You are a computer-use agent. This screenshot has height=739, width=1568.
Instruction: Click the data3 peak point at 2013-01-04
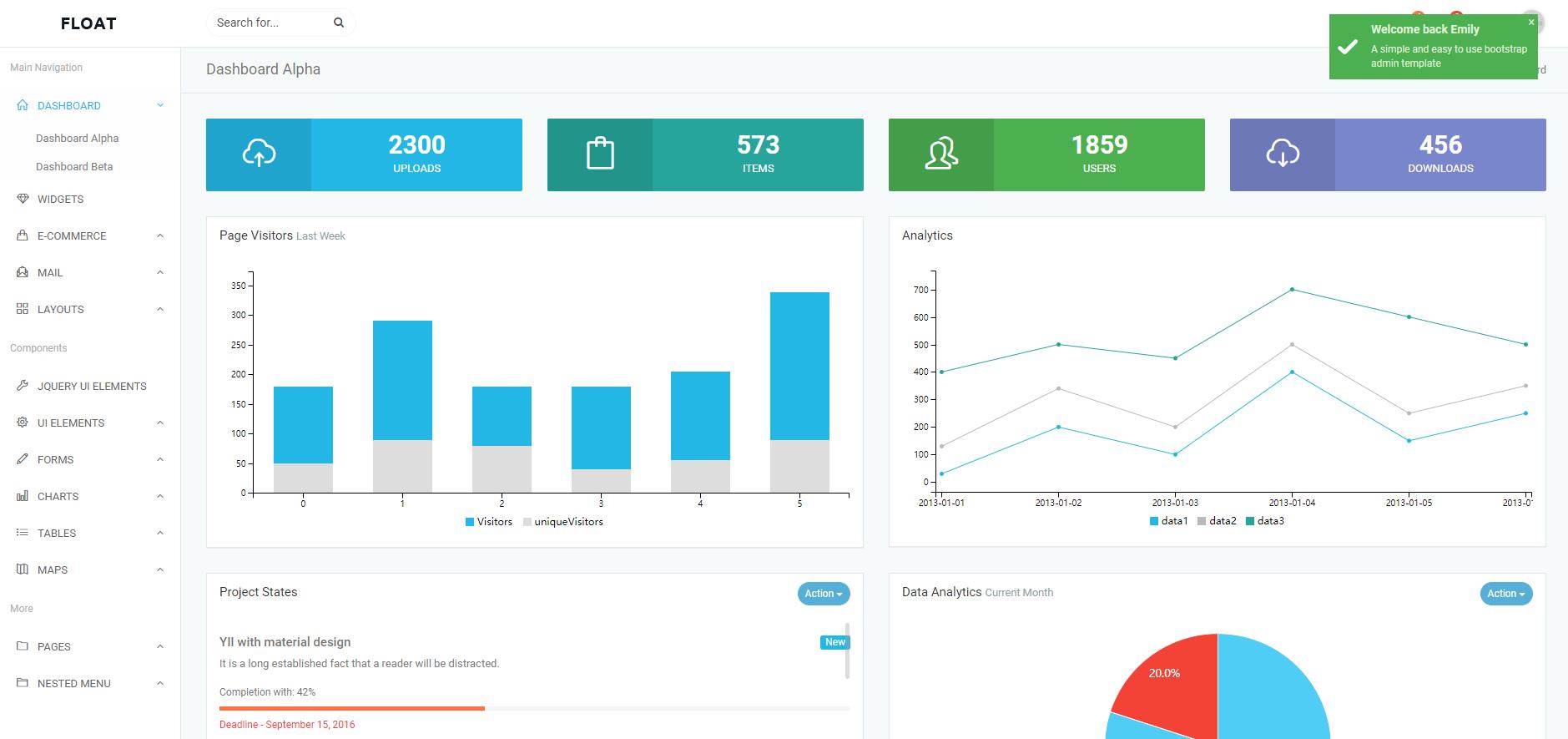[x=1292, y=290]
